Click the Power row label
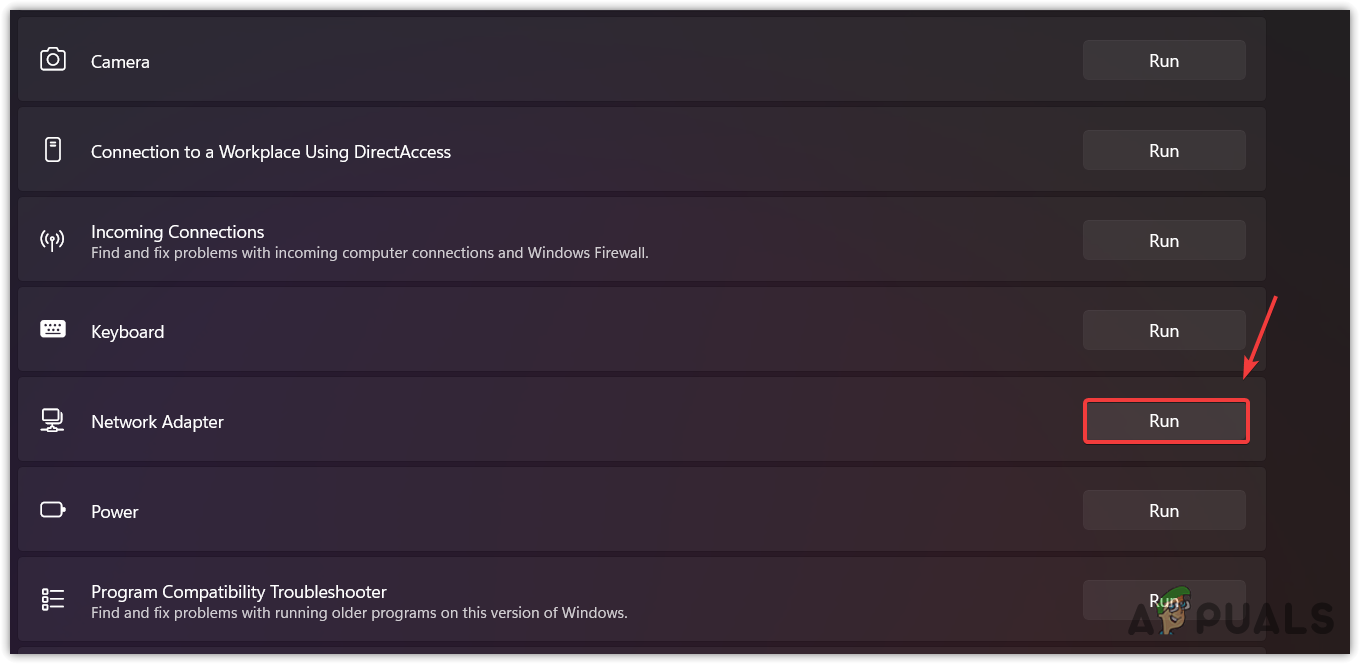This screenshot has height=664, width=1360. pos(114,512)
